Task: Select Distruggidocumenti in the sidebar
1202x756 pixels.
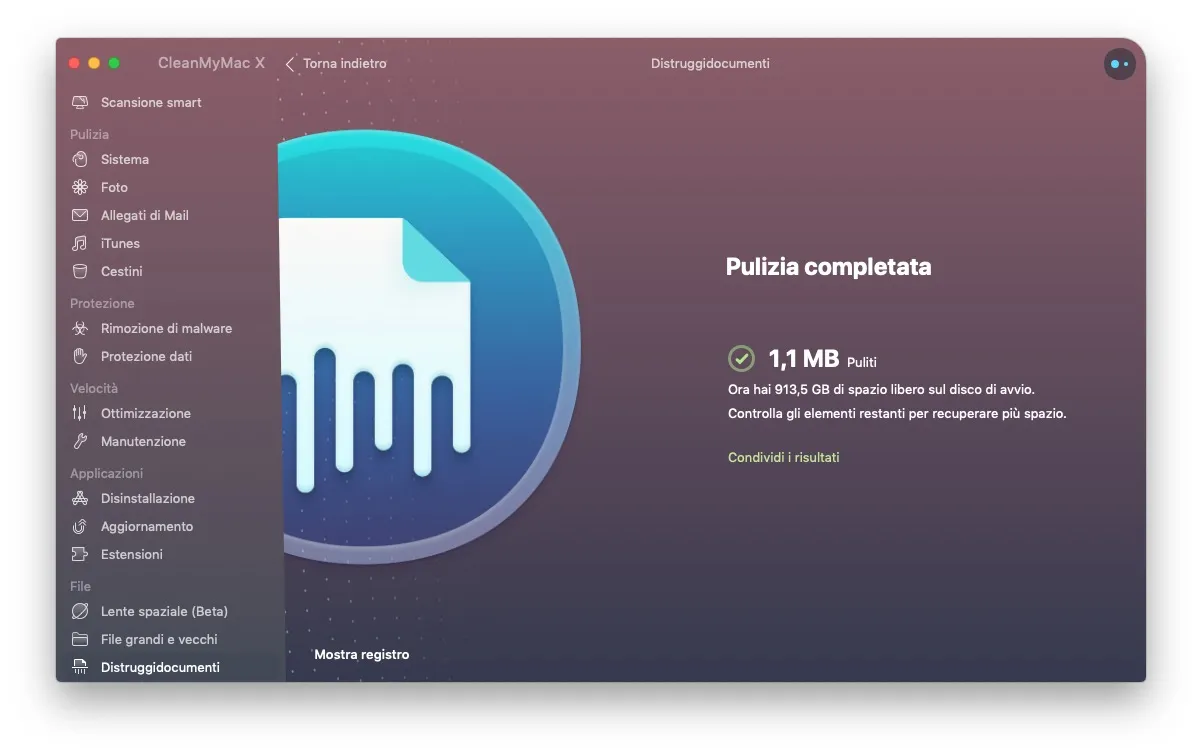Action: tap(160, 667)
